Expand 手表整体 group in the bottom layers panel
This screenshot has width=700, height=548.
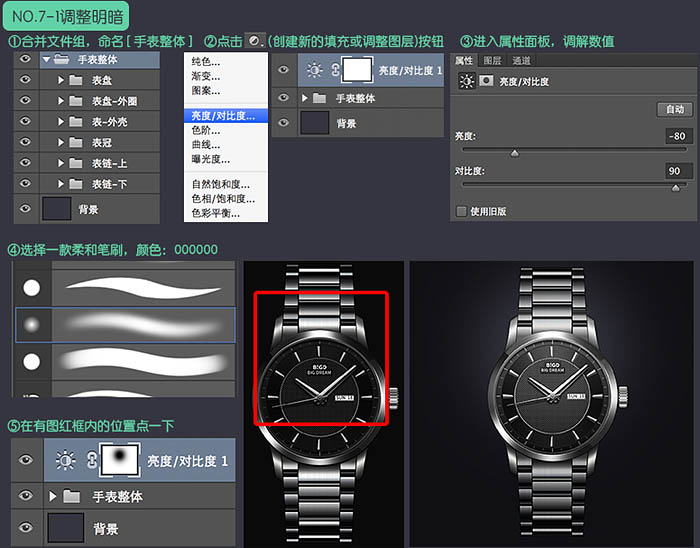(53, 496)
